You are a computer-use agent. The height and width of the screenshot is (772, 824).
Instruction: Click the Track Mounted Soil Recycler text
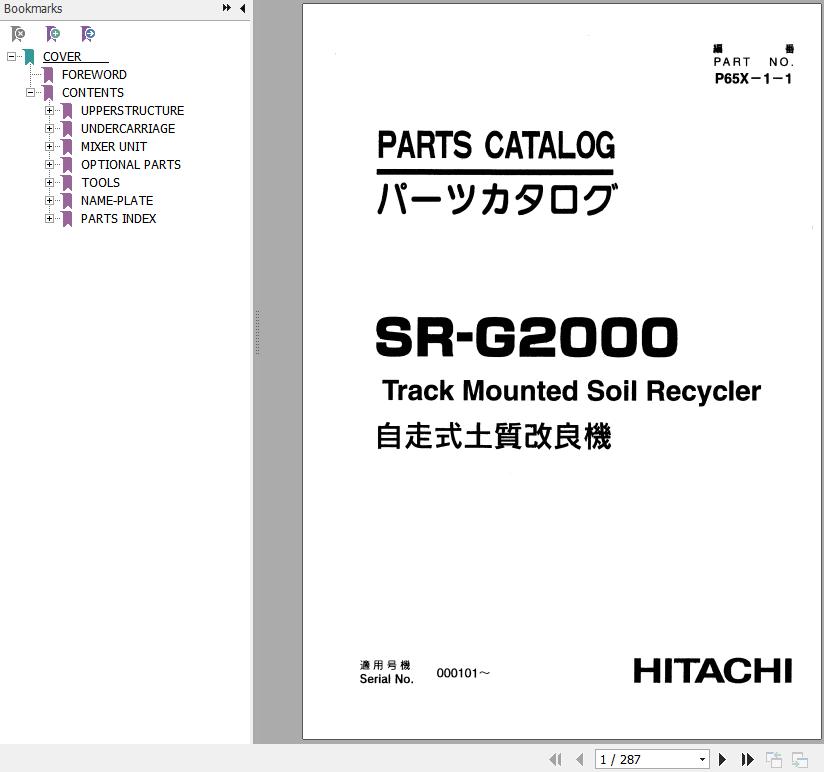click(571, 391)
